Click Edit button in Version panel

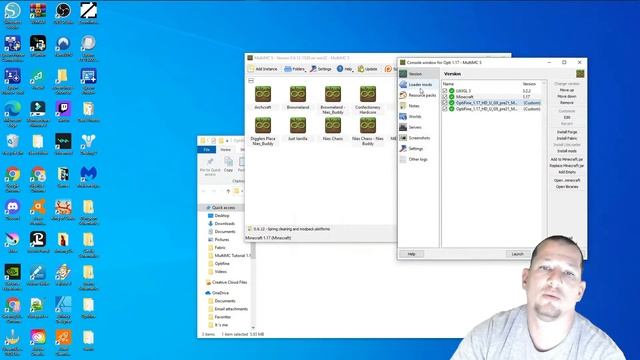(x=567, y=117)
